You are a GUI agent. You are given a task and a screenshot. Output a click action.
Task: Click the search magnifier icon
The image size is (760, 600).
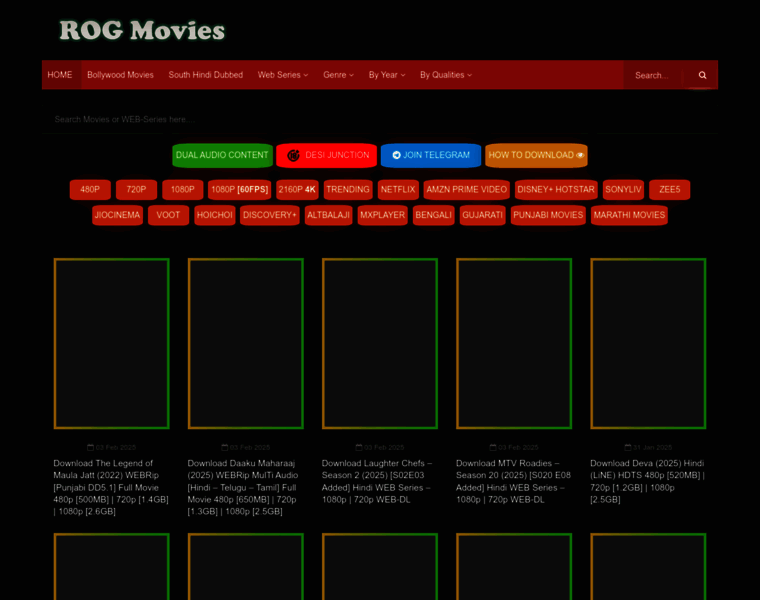[702, 75]
